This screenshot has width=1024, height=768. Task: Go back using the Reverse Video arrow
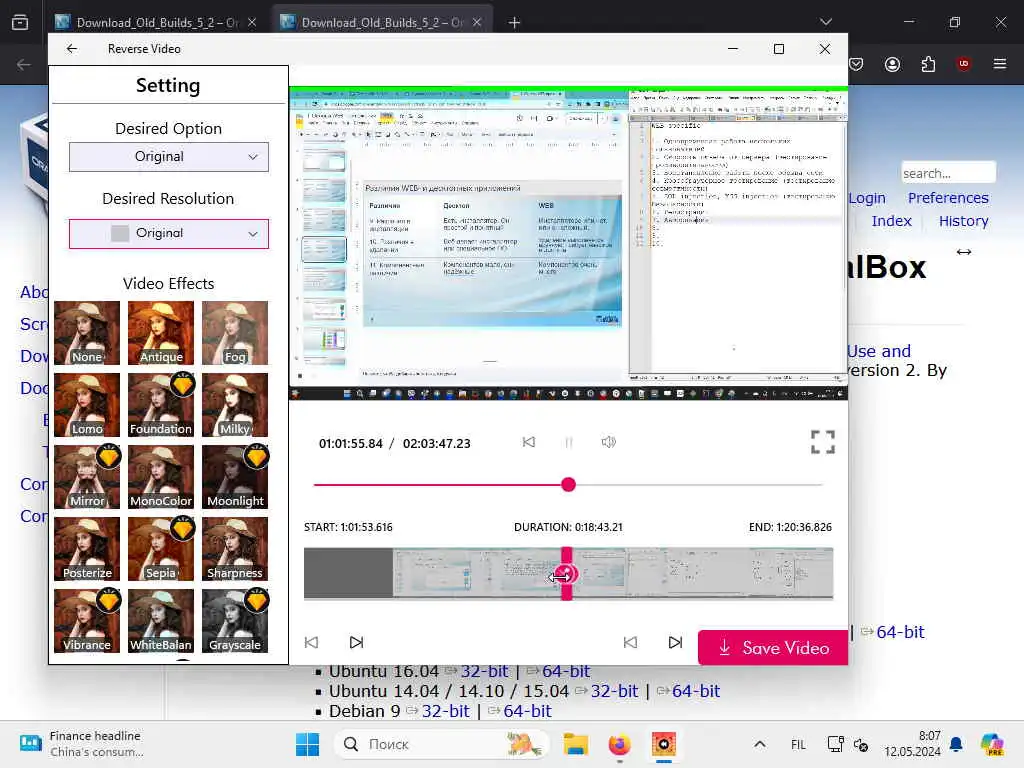click(x=72, y=49)
